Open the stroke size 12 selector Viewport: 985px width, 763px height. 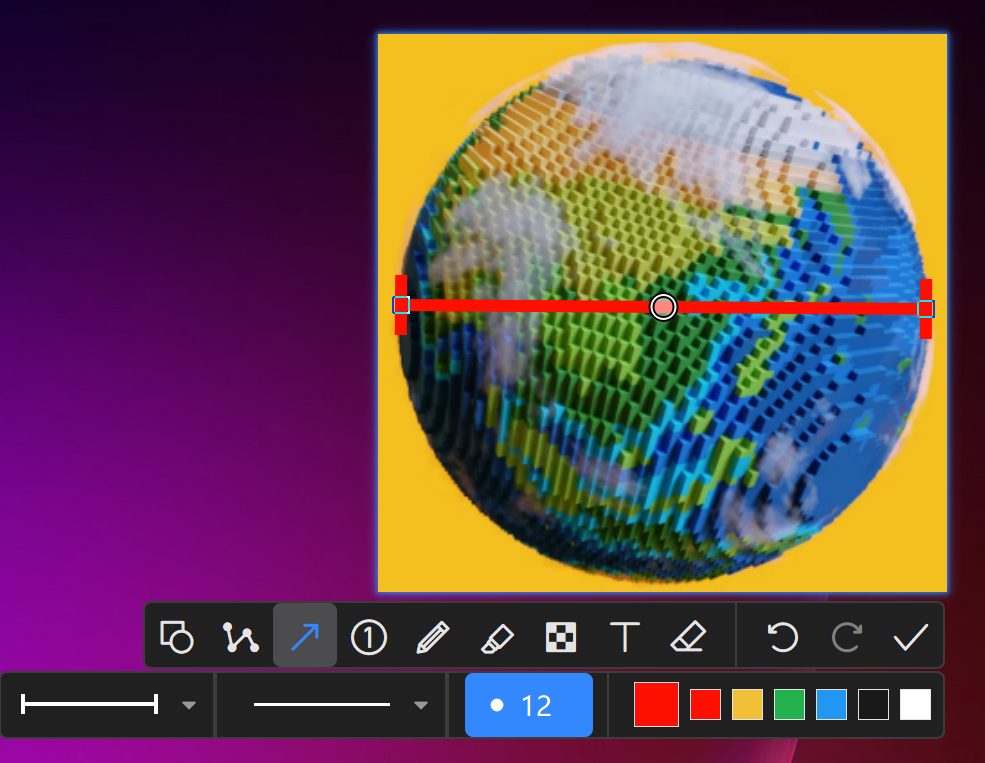point(529,705)
